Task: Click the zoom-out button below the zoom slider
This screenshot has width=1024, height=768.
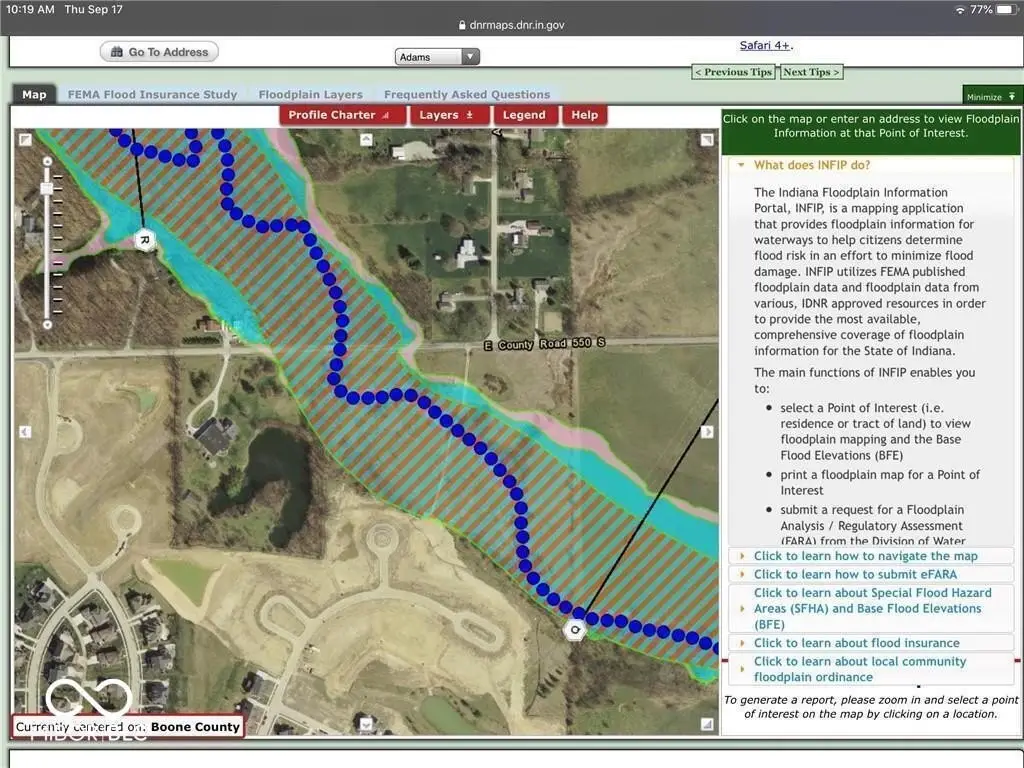Action: coord(47,324)
